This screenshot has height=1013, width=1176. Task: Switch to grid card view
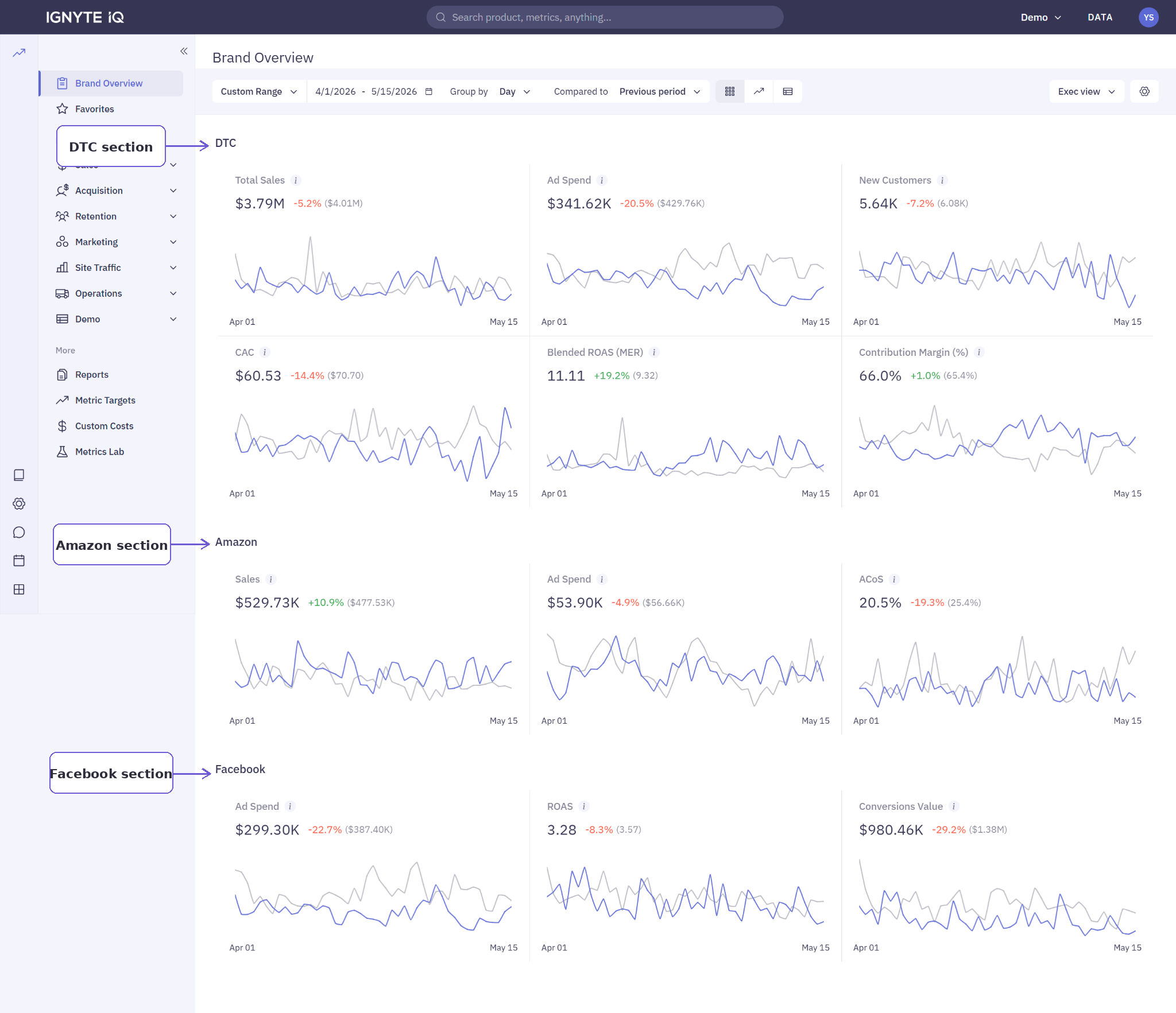[x=730, y=91]
